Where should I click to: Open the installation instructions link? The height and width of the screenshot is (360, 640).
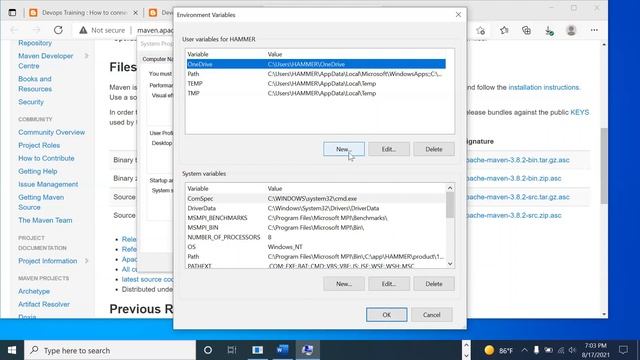click(544, 87)
